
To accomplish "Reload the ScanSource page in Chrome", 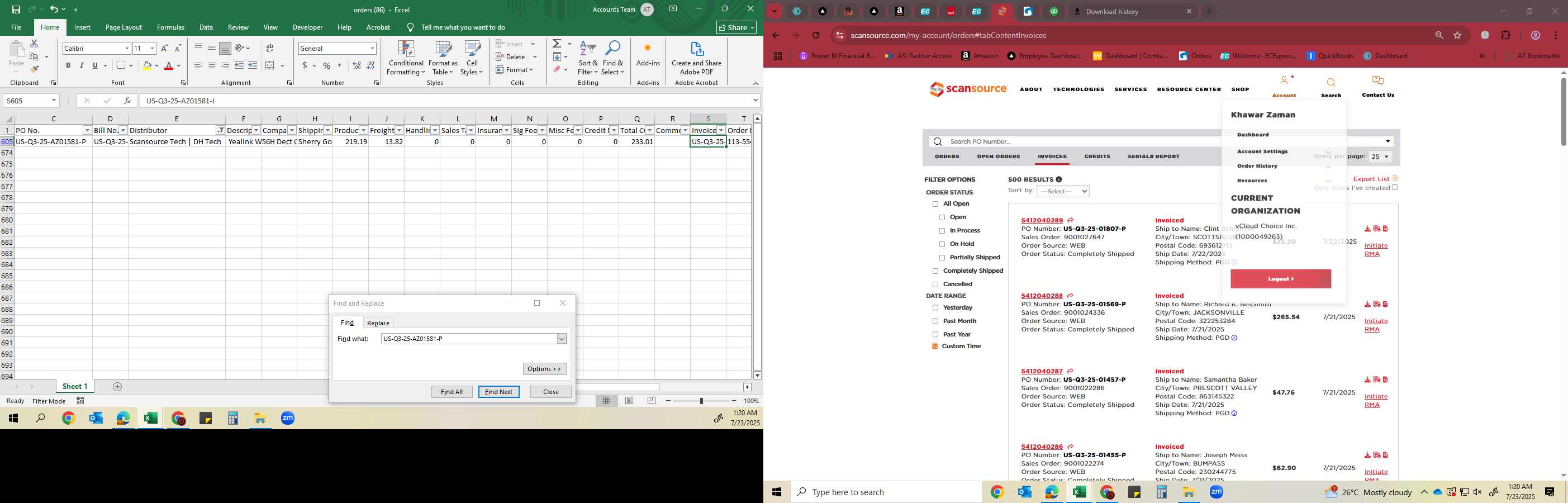I will pyautogui.click(x=816, y=35).
